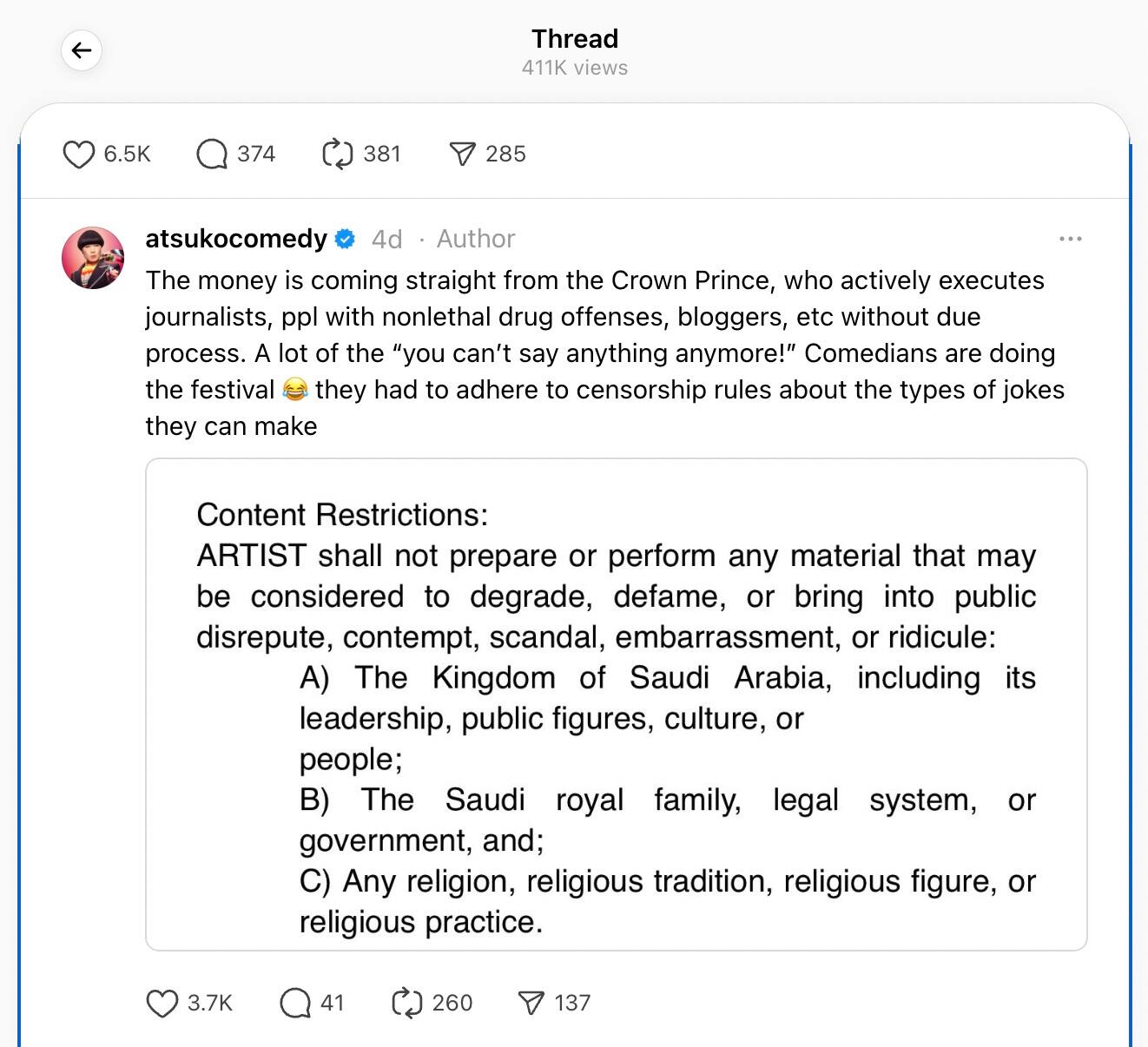Click the Author label beside the timestamp
This screenshot has height=1047, width=1148.
pyautogui.click(x=476, y=239)
